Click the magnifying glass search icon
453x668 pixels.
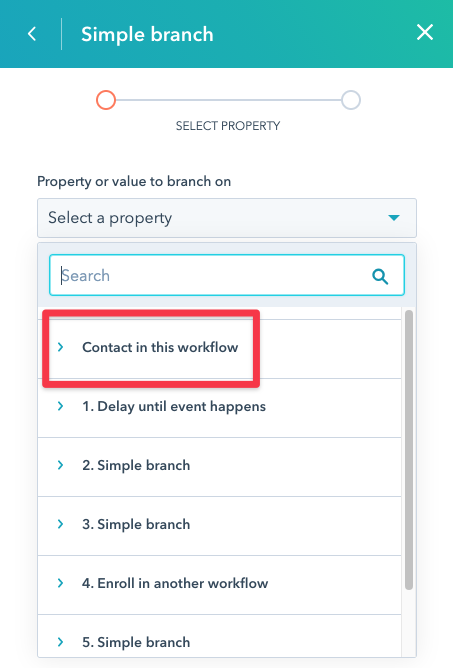coord(380,276)
